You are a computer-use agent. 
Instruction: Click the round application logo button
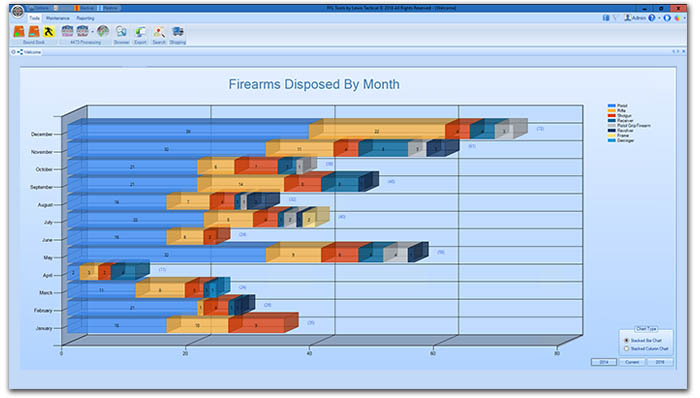click(x=17, y=11)
